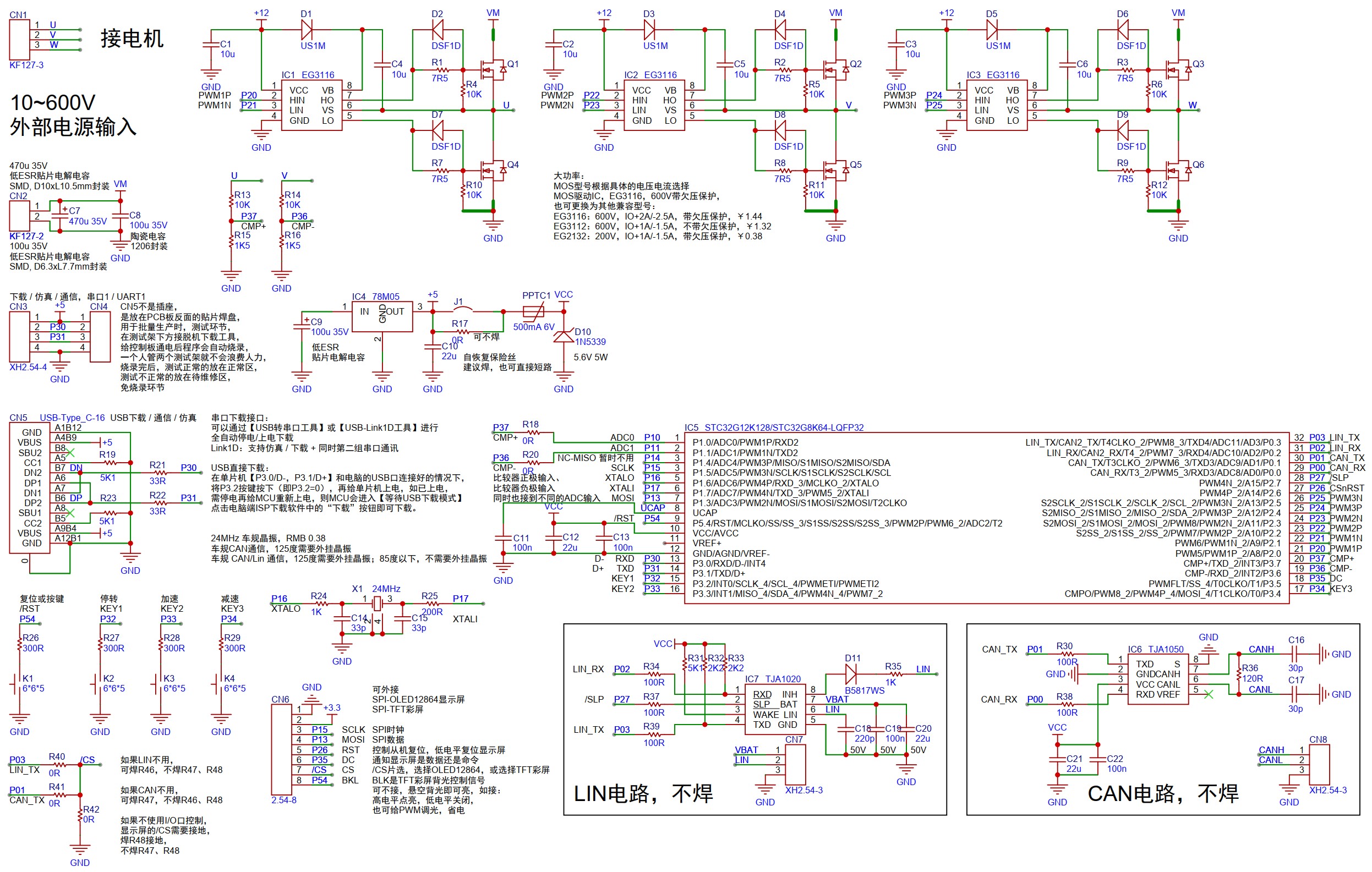1372x872 pixels.
Task: Click the D3 diode designator
Action: [648, 14]
